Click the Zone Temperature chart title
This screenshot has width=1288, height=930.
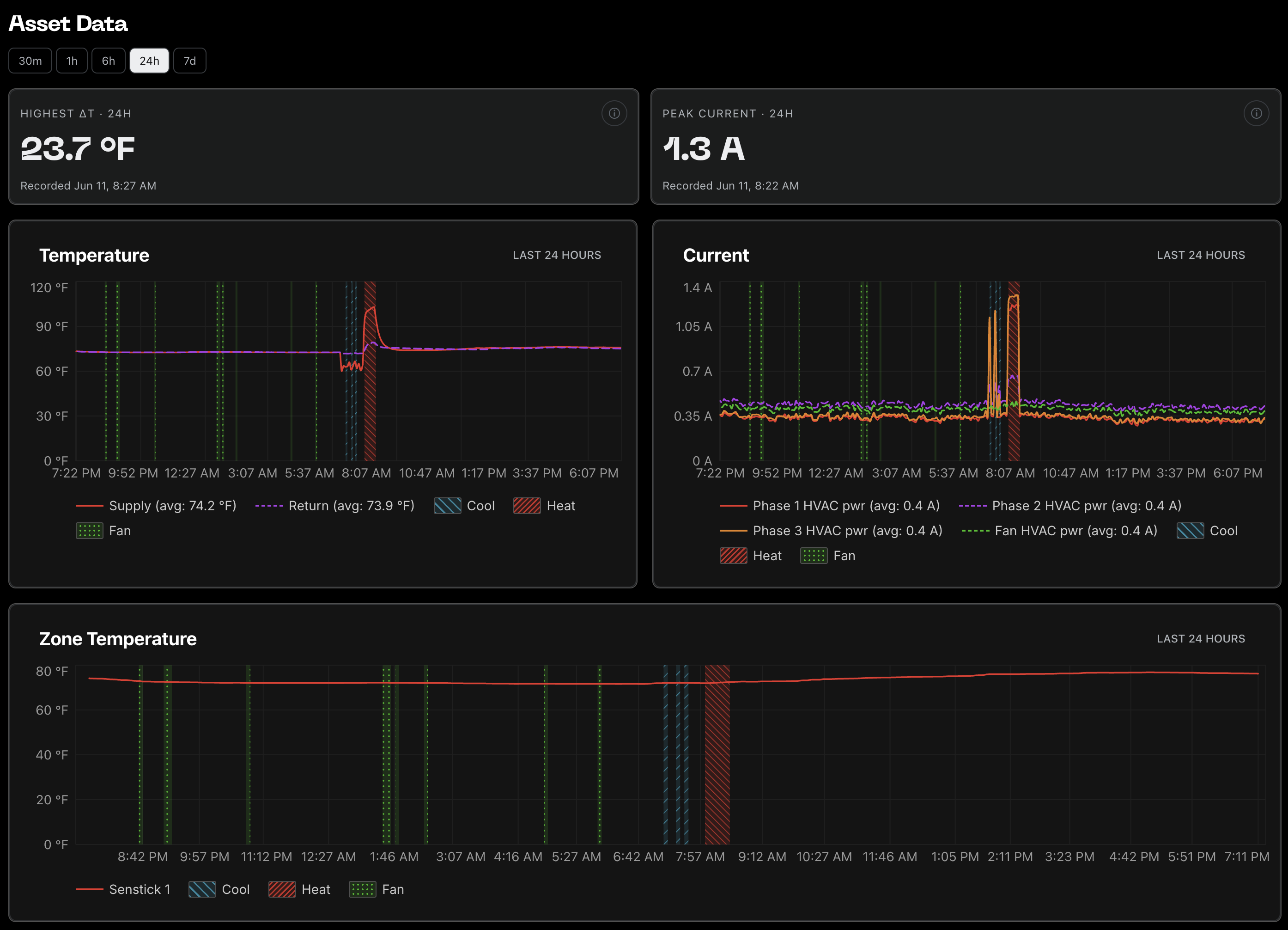[x=117, y=638]
